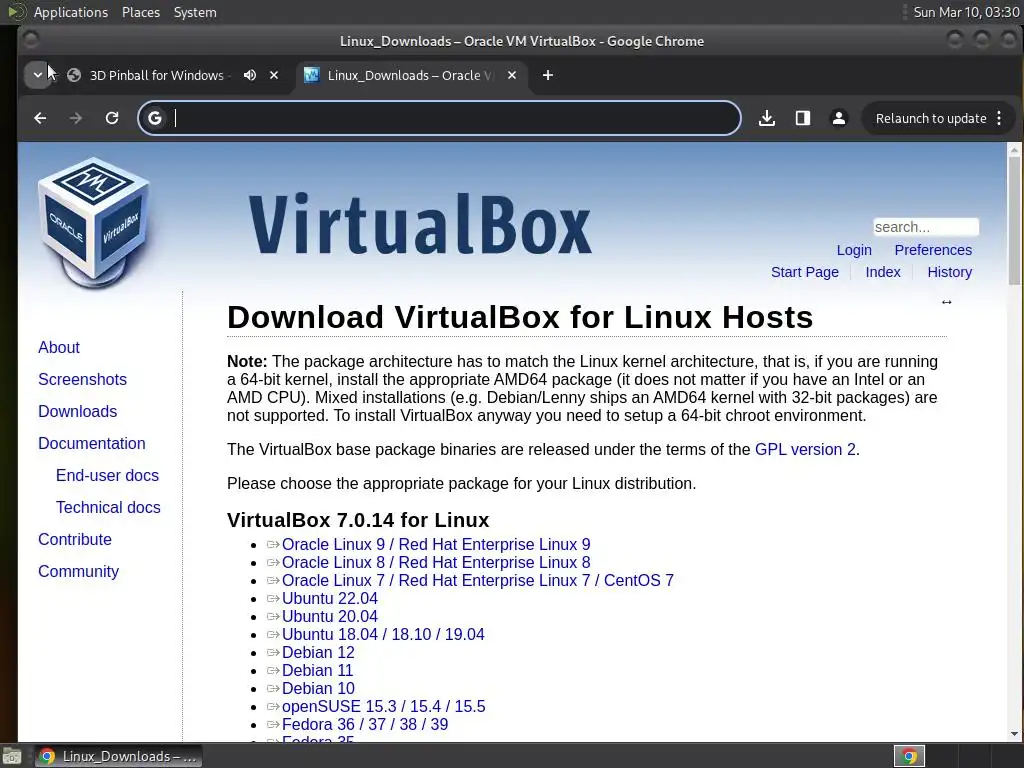Close the Linux_Downloads tab
The height and width of the screenshot is (768, 1024).
512,75
